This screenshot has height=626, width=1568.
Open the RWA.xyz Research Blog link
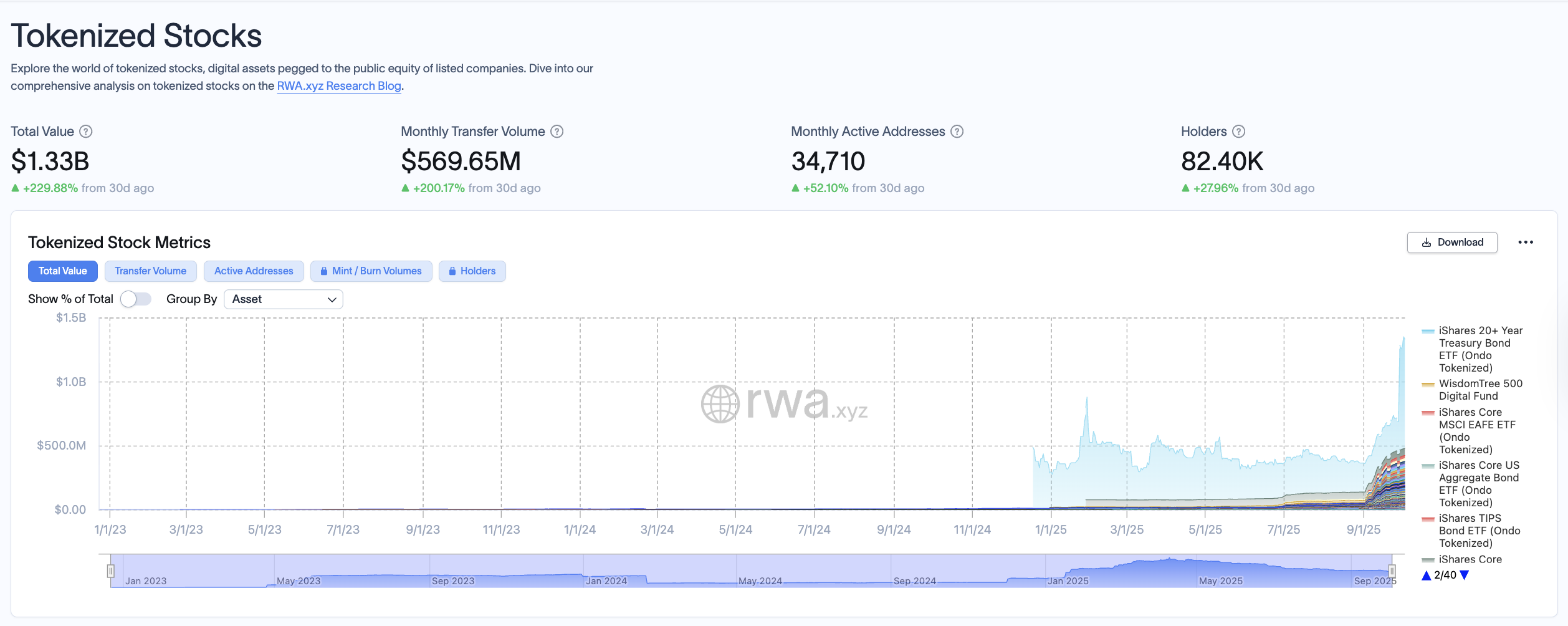(x=338, y=85)
